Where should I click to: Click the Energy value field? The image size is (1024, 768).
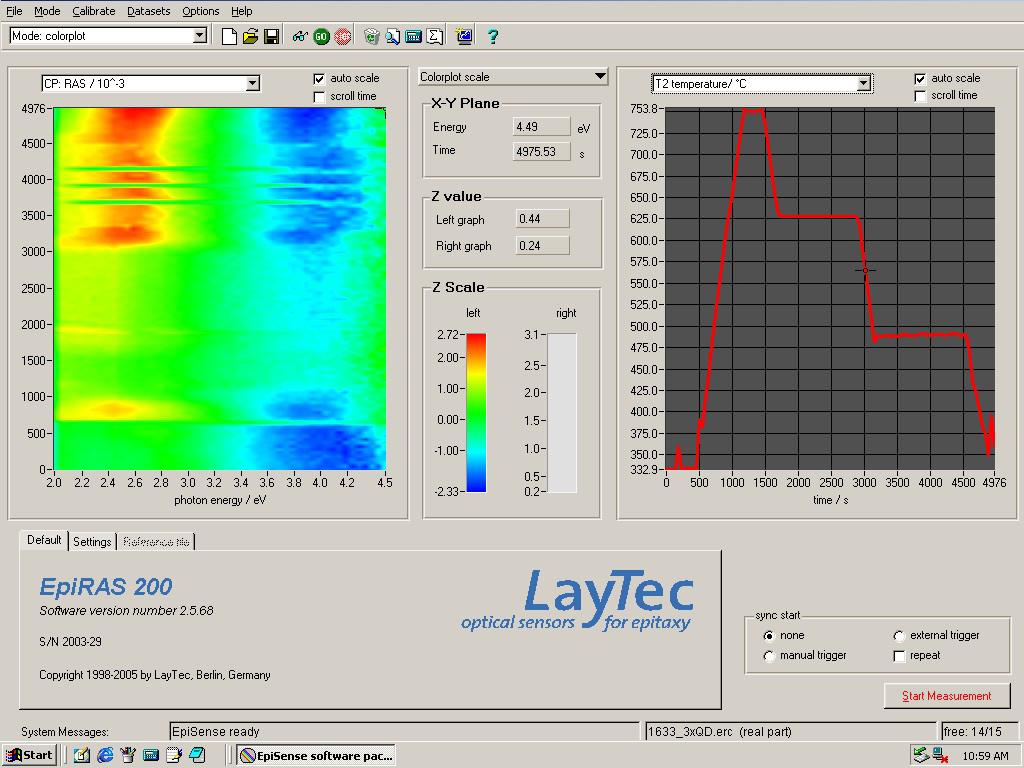click(x=541, y=127)
